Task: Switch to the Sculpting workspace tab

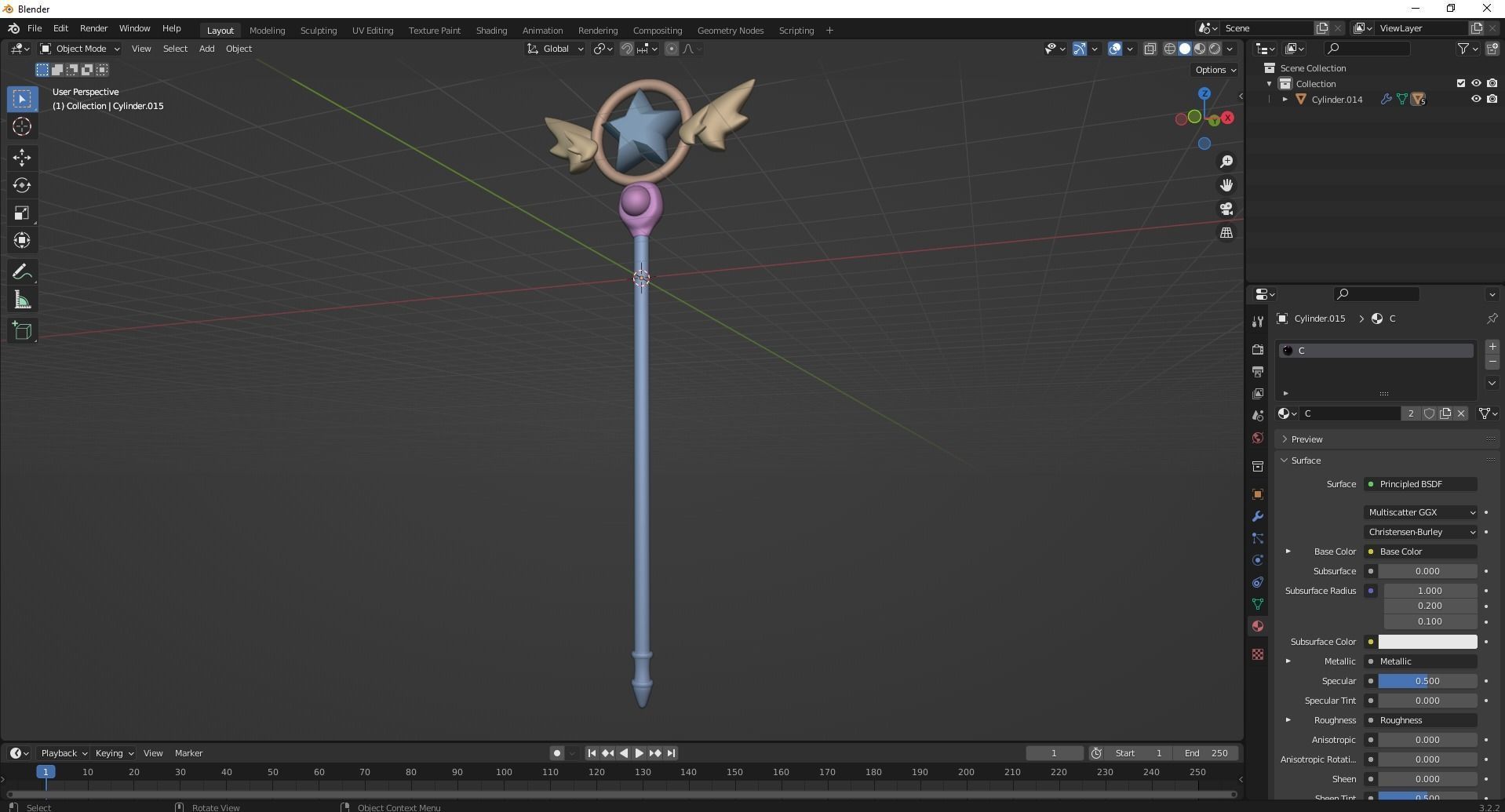Action: (319, 31)
